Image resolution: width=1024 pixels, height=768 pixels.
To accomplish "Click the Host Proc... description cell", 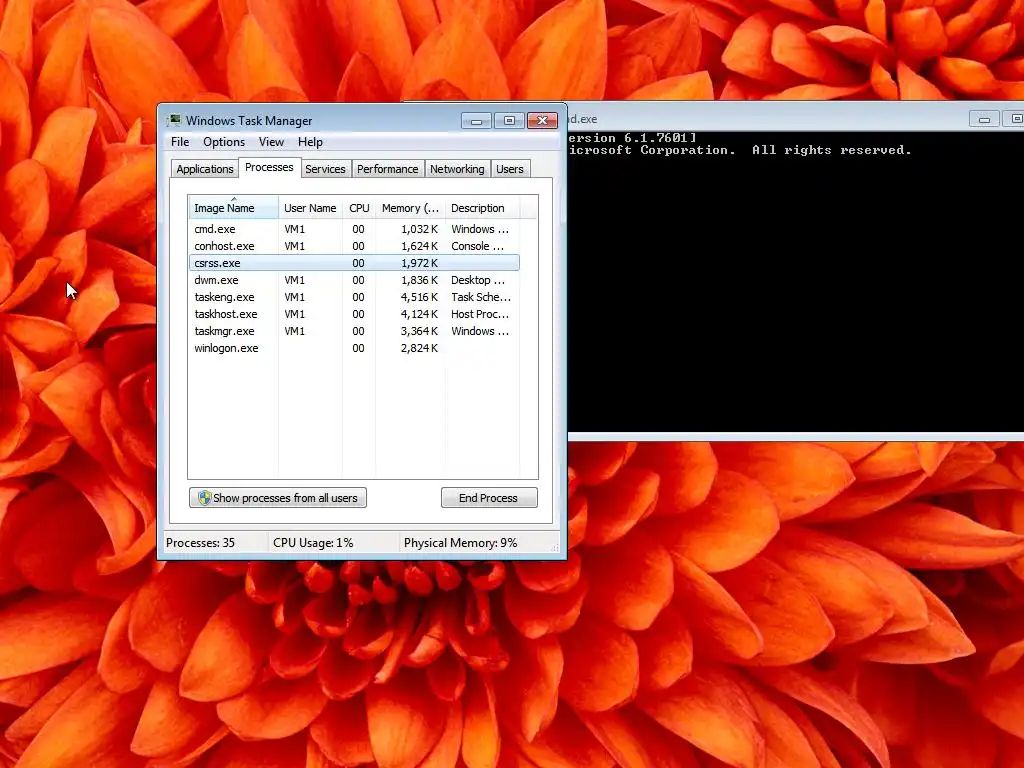I will click(x=480, y=314).
